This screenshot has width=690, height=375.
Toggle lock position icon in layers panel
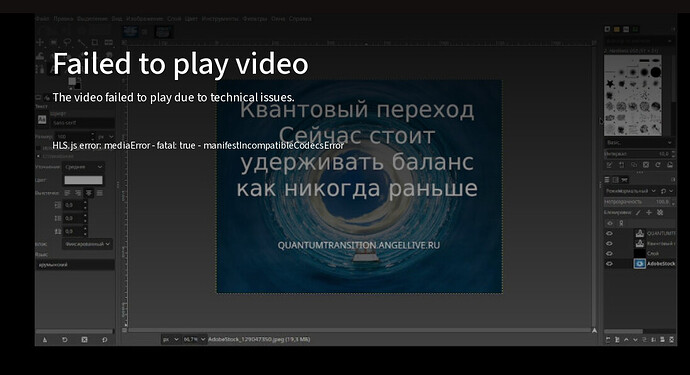pos(649,212)
